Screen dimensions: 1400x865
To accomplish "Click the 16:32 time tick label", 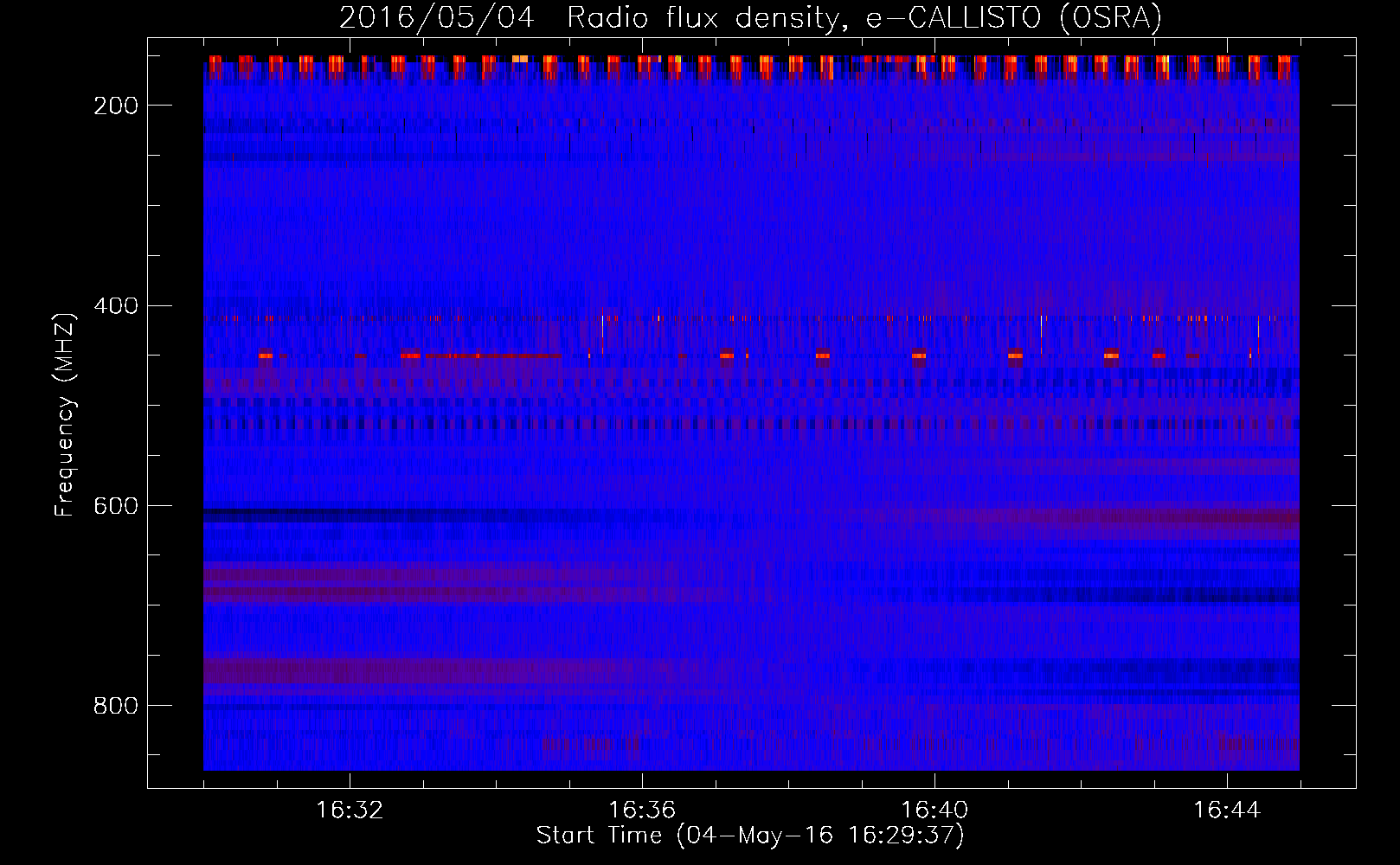I will point(350,811).
